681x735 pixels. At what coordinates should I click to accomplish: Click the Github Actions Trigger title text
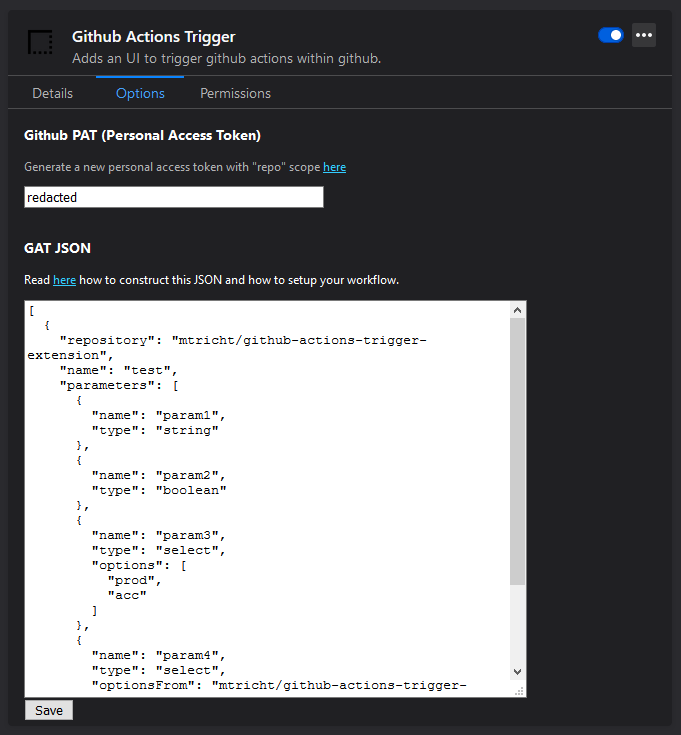pyautogui.click(x=154, y=37)
